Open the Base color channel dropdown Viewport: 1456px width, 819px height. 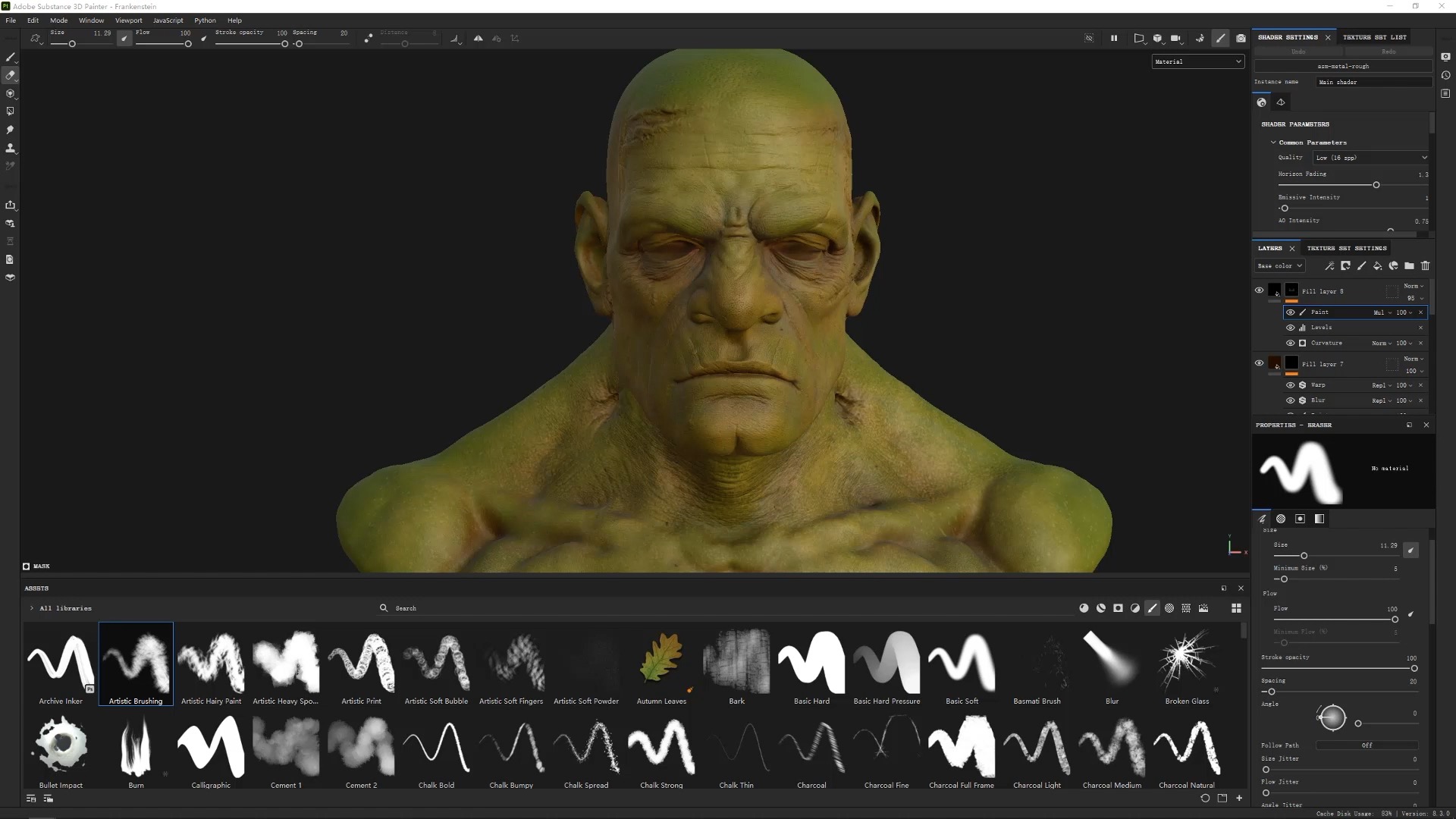point(1279,265)
